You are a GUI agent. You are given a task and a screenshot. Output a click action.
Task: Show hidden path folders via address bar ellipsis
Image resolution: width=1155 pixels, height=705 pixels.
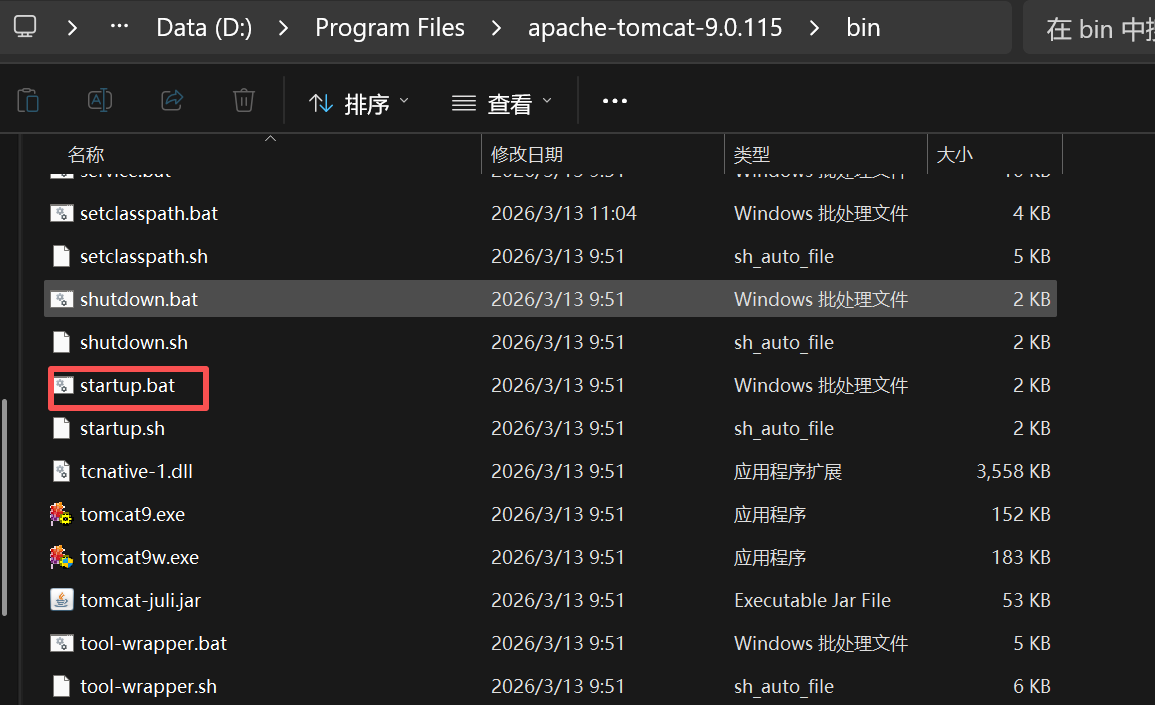click(119, 27)
